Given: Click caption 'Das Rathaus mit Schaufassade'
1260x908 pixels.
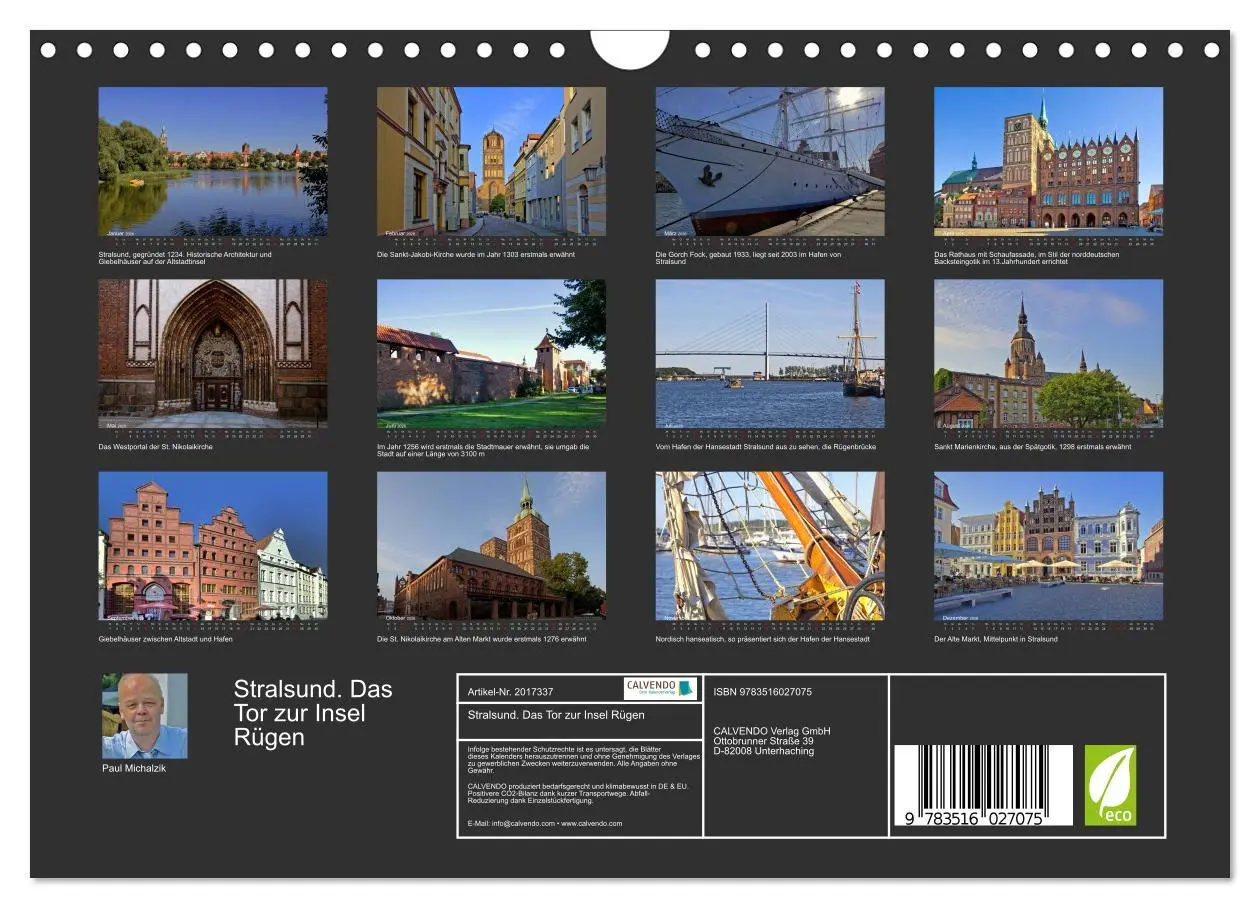Looking at the screenshot, I should (x=1027, y=258).
